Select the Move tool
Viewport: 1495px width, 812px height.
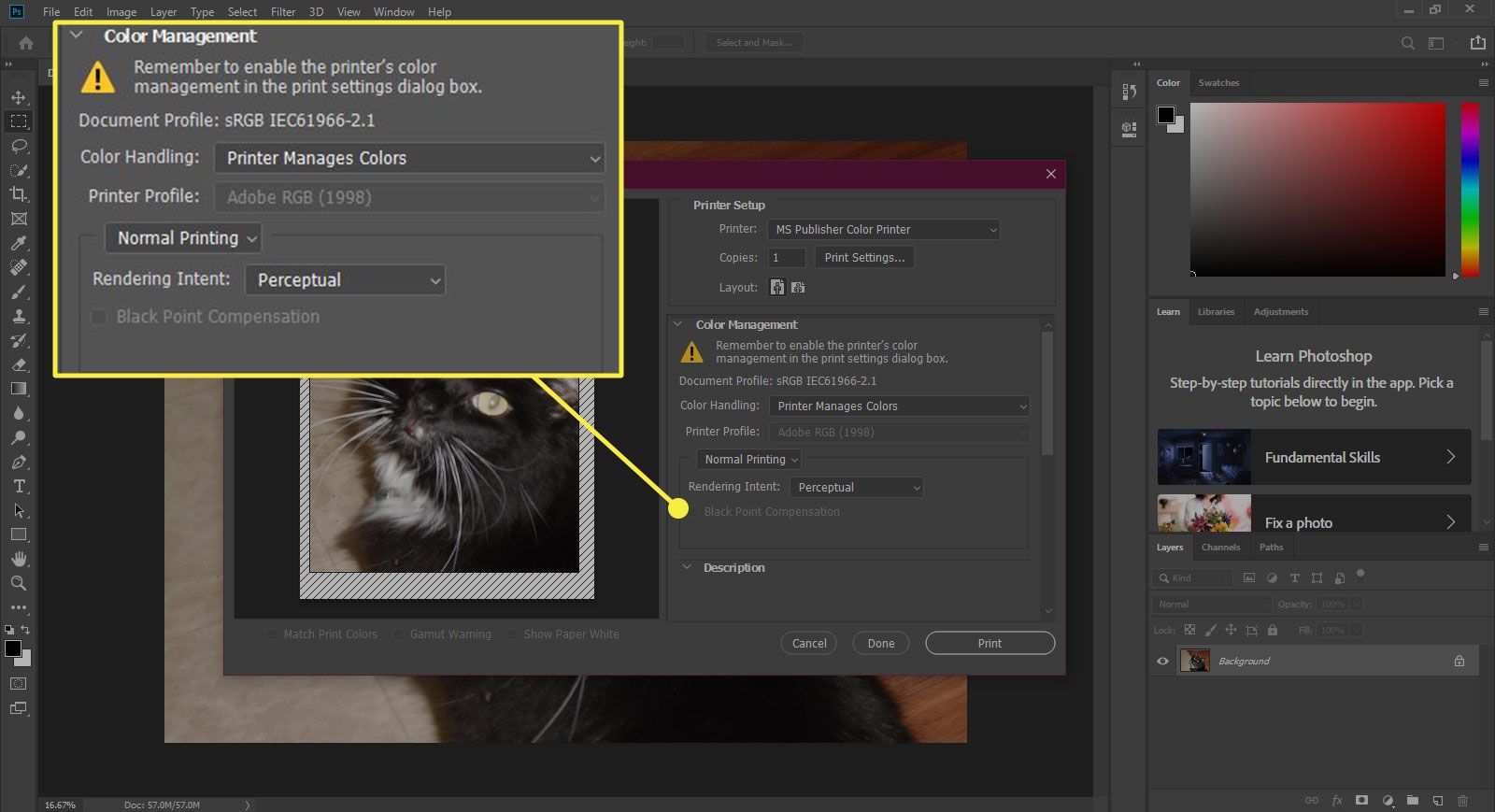[x=19, y=97]
